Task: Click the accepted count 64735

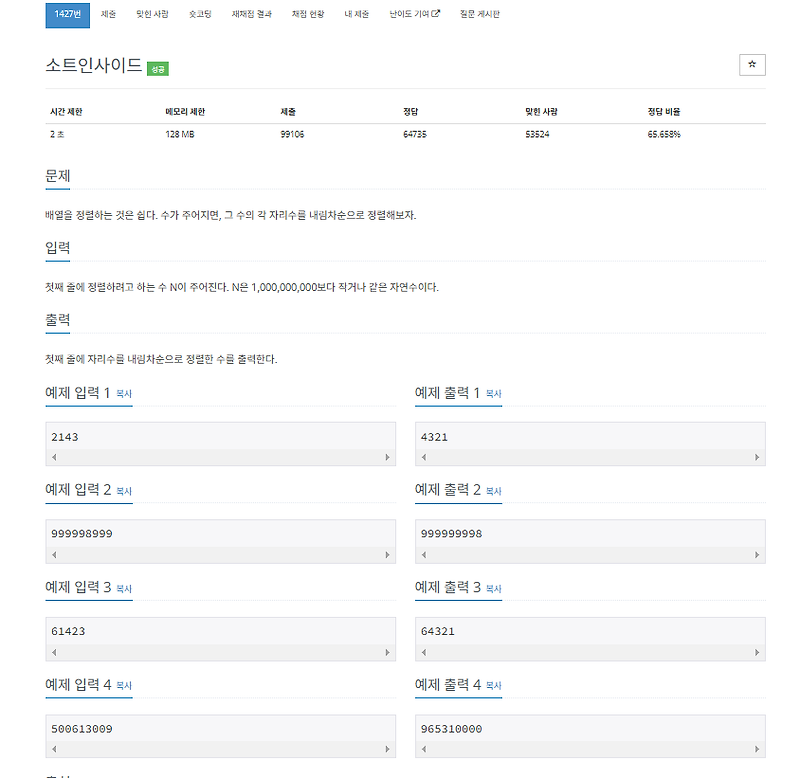Action: (414, 134)
